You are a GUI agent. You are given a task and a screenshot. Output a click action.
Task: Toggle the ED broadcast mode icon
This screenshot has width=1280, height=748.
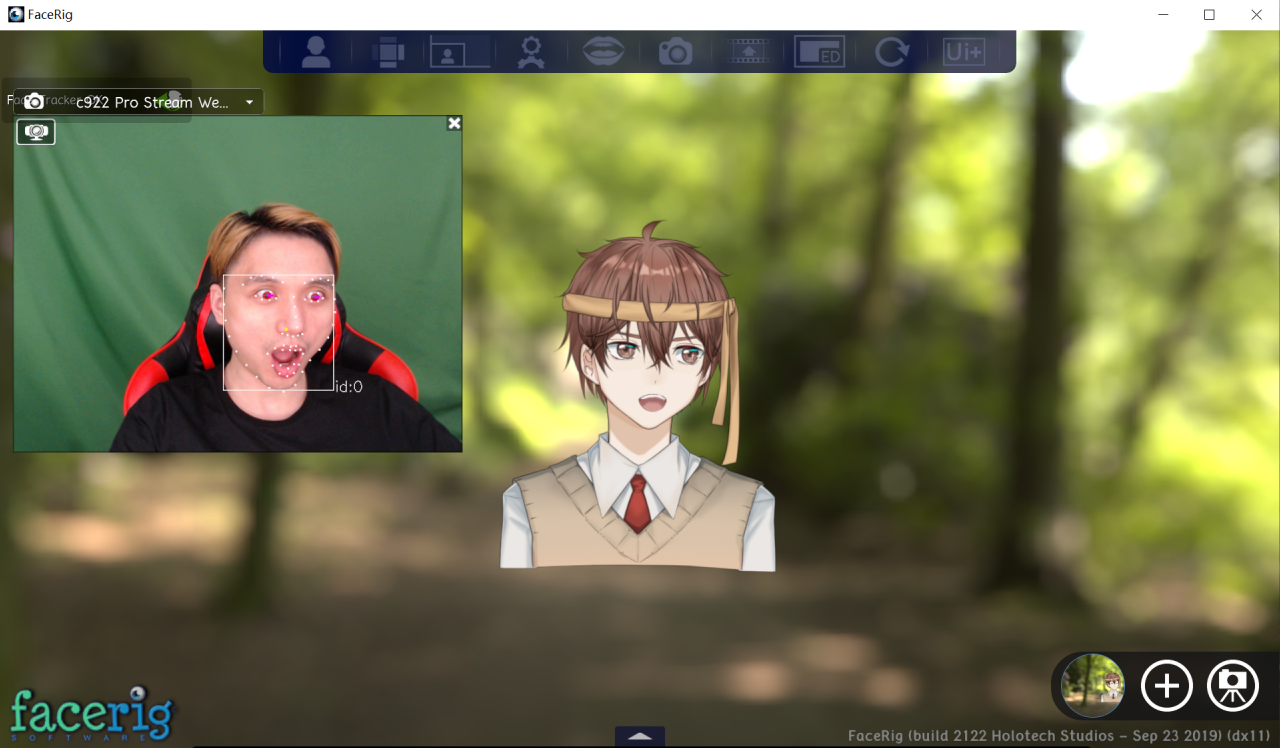819,51
